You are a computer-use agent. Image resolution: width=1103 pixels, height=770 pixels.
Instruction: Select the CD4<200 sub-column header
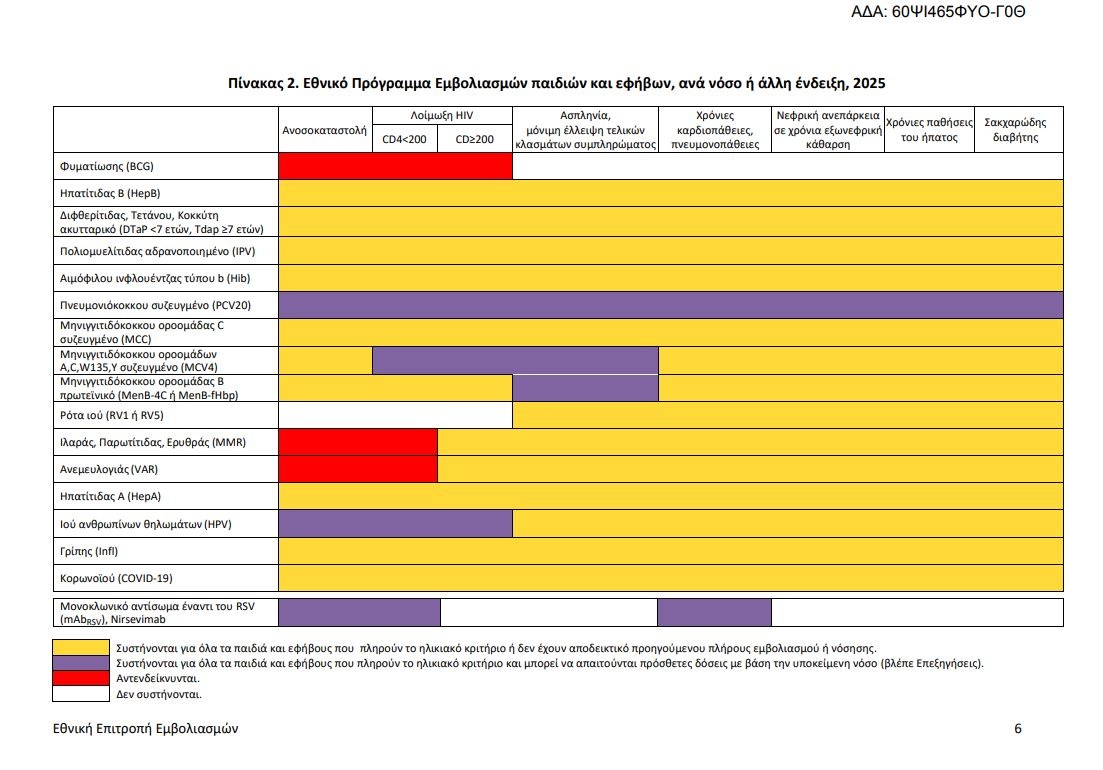point(405,139)
